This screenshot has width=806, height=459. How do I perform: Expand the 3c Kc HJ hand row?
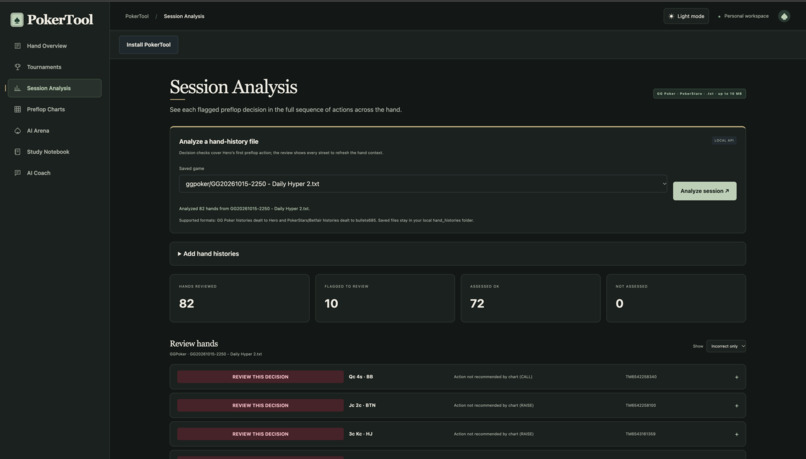[x=736, y=434]
